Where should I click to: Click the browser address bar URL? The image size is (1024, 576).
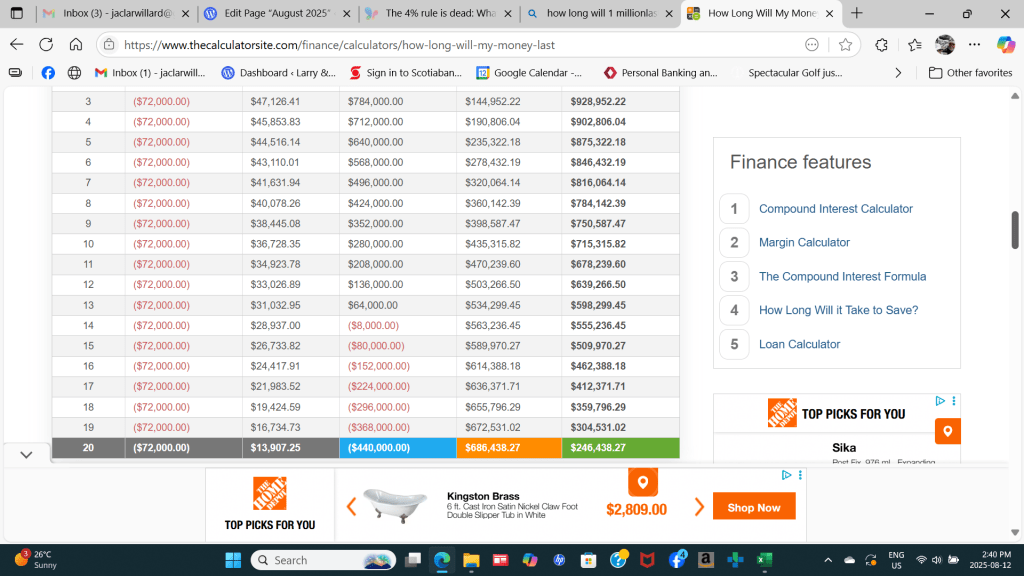tap(340, 45)
